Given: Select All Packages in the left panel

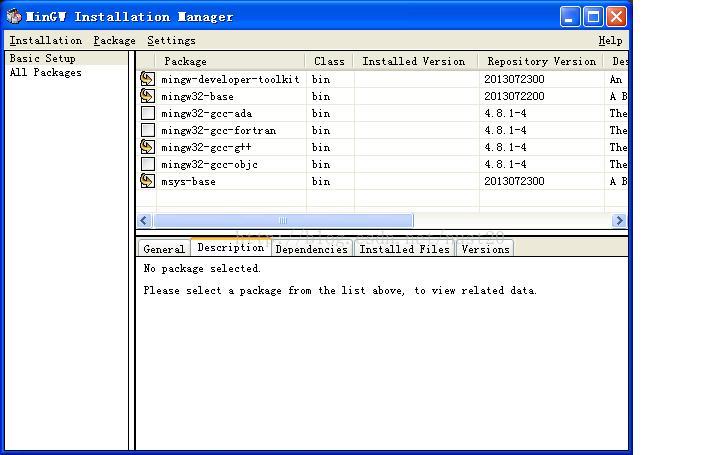Looking at the screenshot, I should [45, 72].
